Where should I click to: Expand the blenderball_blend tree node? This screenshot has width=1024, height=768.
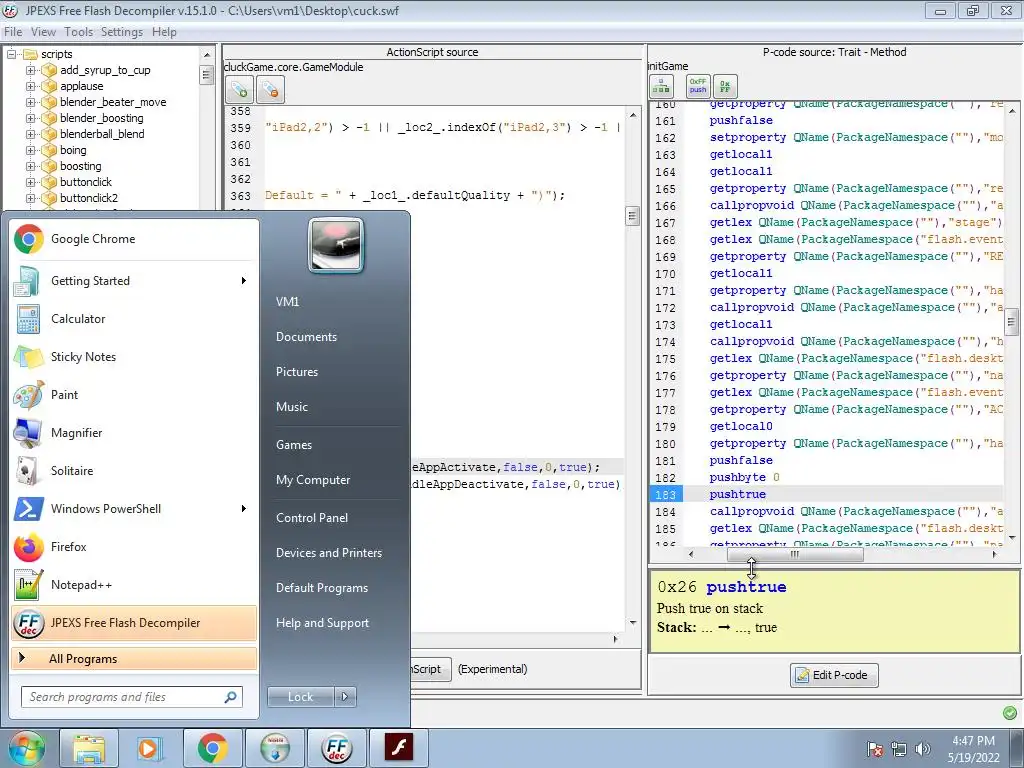30,134
